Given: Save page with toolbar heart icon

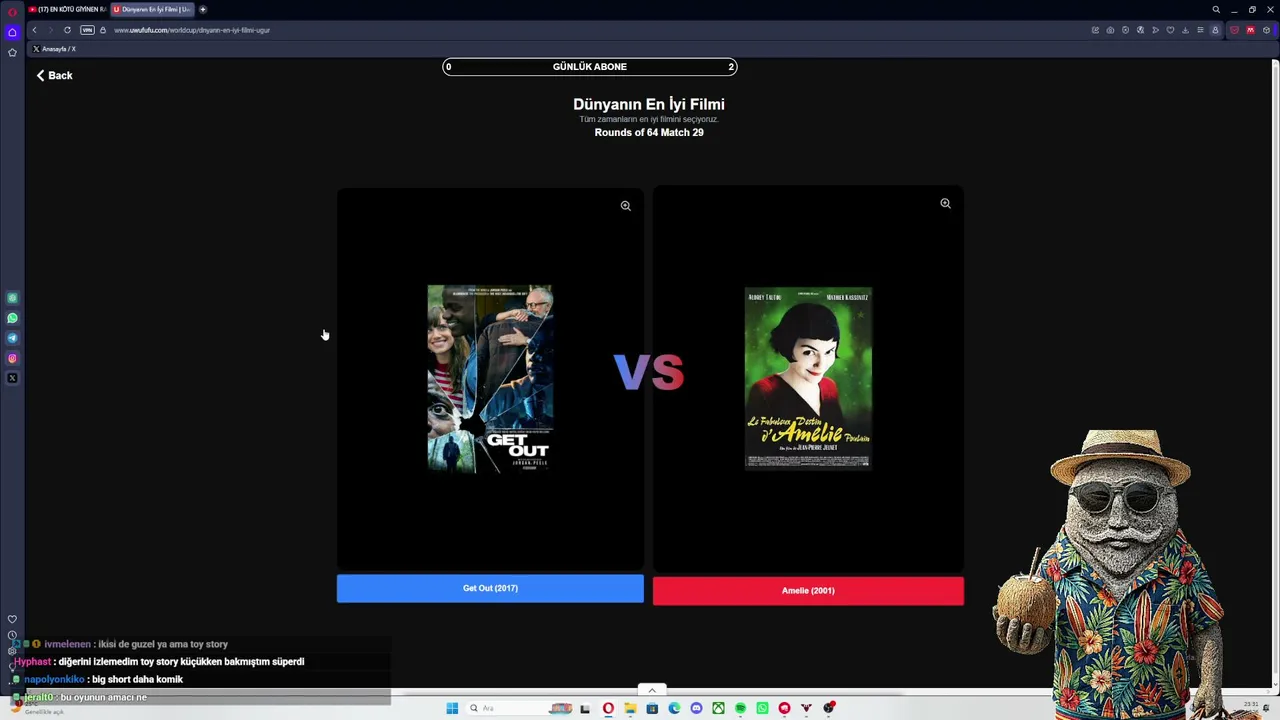Looking at the screenshot, I should (x=1170, y=30).
